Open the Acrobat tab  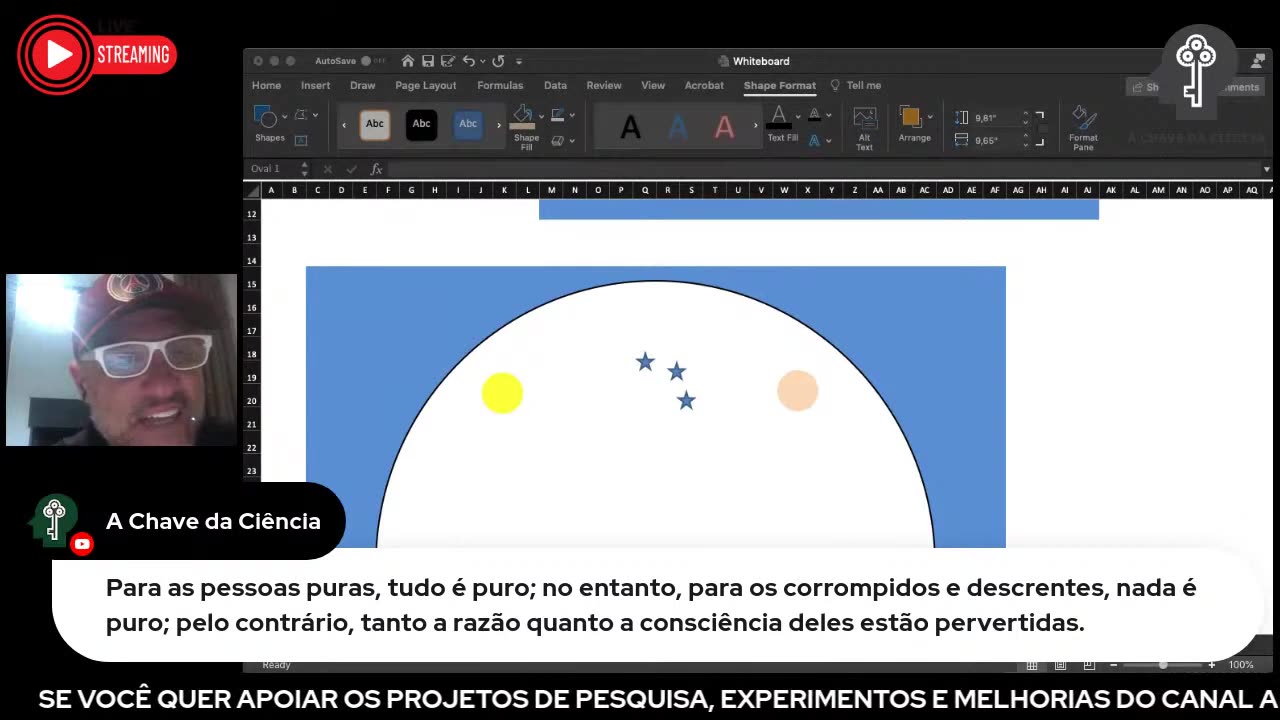tap(704, 85)
